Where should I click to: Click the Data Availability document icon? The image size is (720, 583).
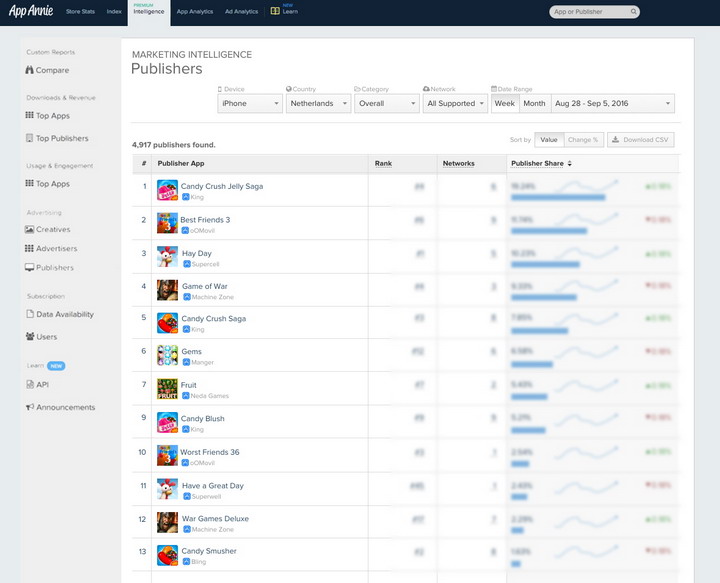(30, 314)
